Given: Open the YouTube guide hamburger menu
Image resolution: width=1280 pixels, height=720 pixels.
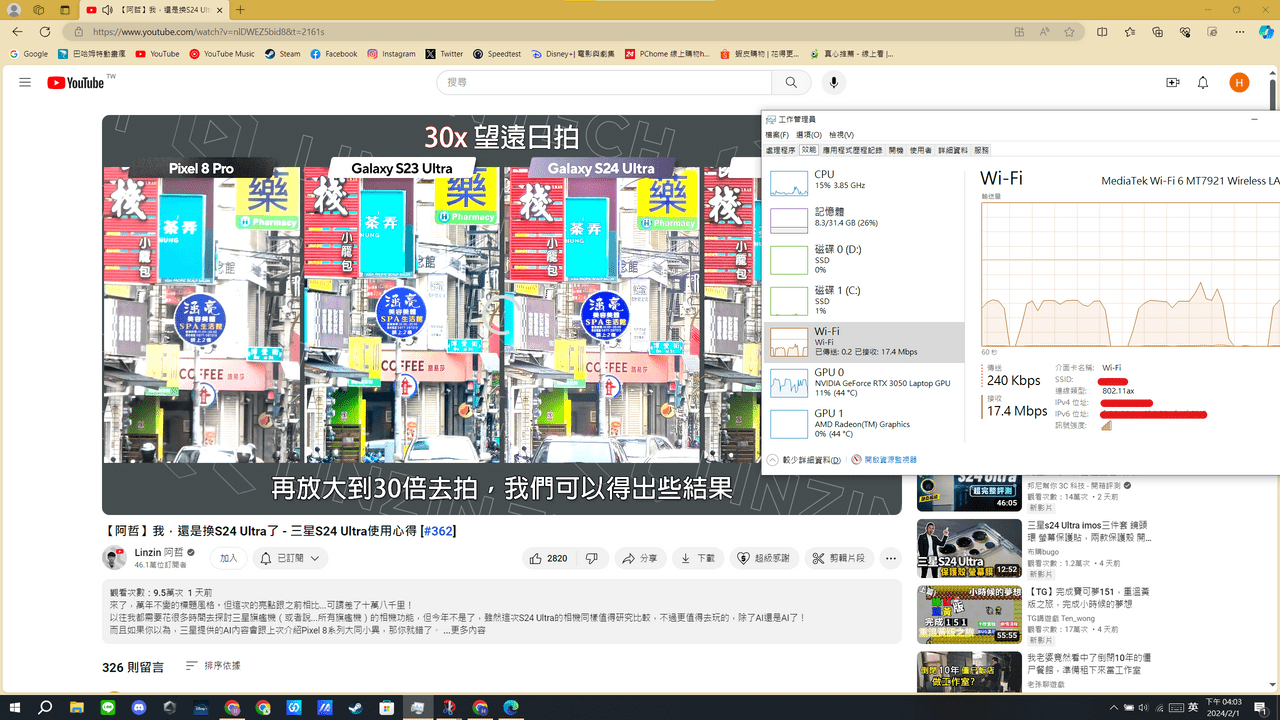Looking at the screenshot, I should (x=25, y=82).
